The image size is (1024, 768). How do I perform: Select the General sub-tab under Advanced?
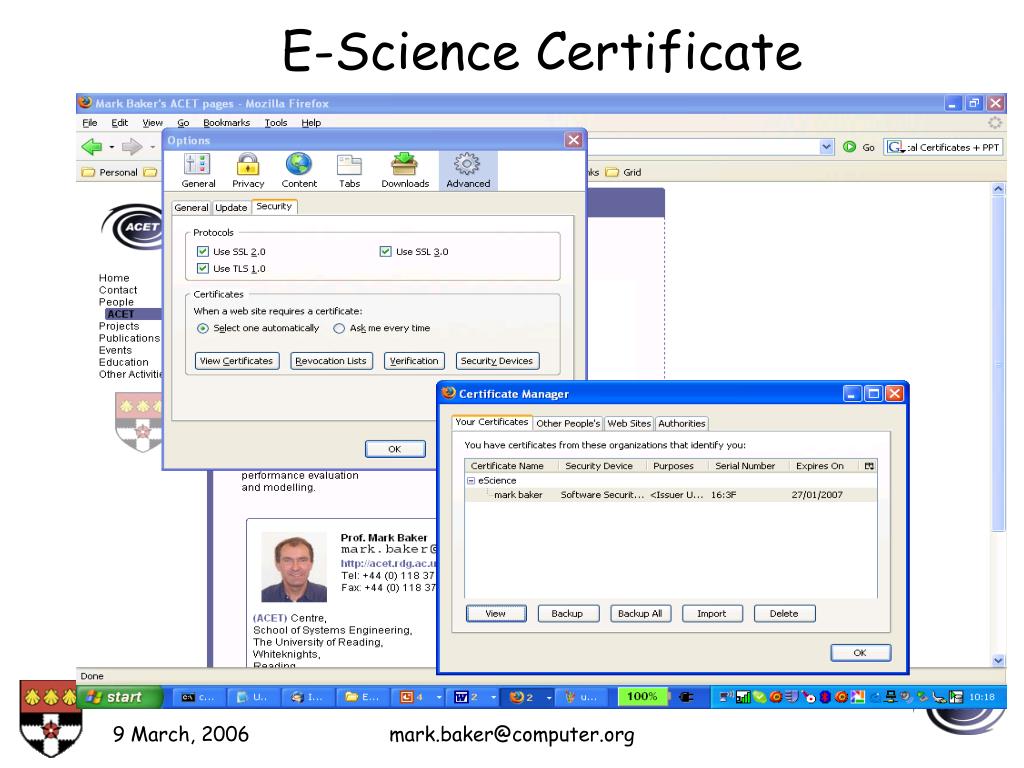click(x=191, y=208)
